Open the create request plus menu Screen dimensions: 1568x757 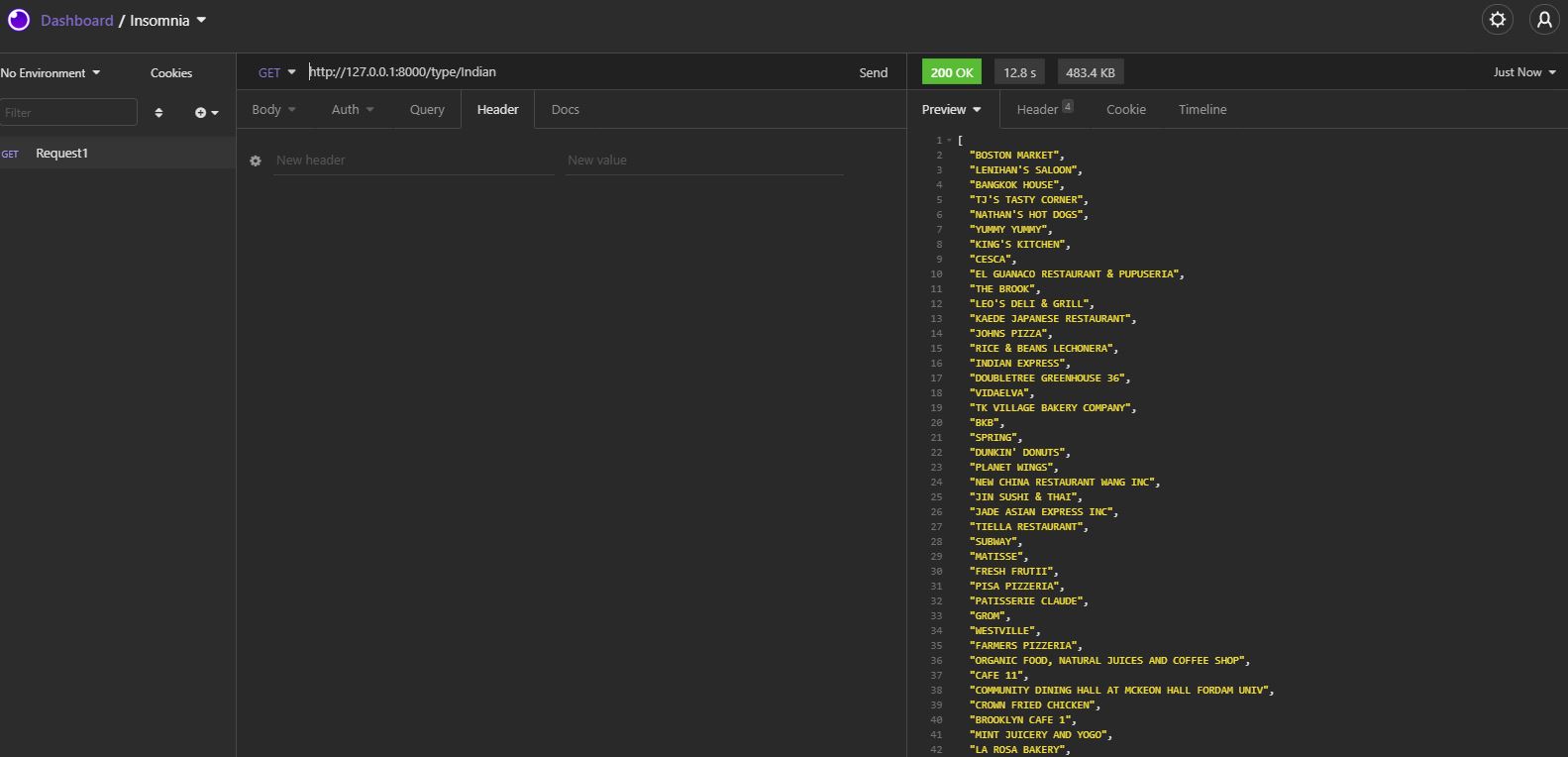pyautogui.click(x=206, y=113)
